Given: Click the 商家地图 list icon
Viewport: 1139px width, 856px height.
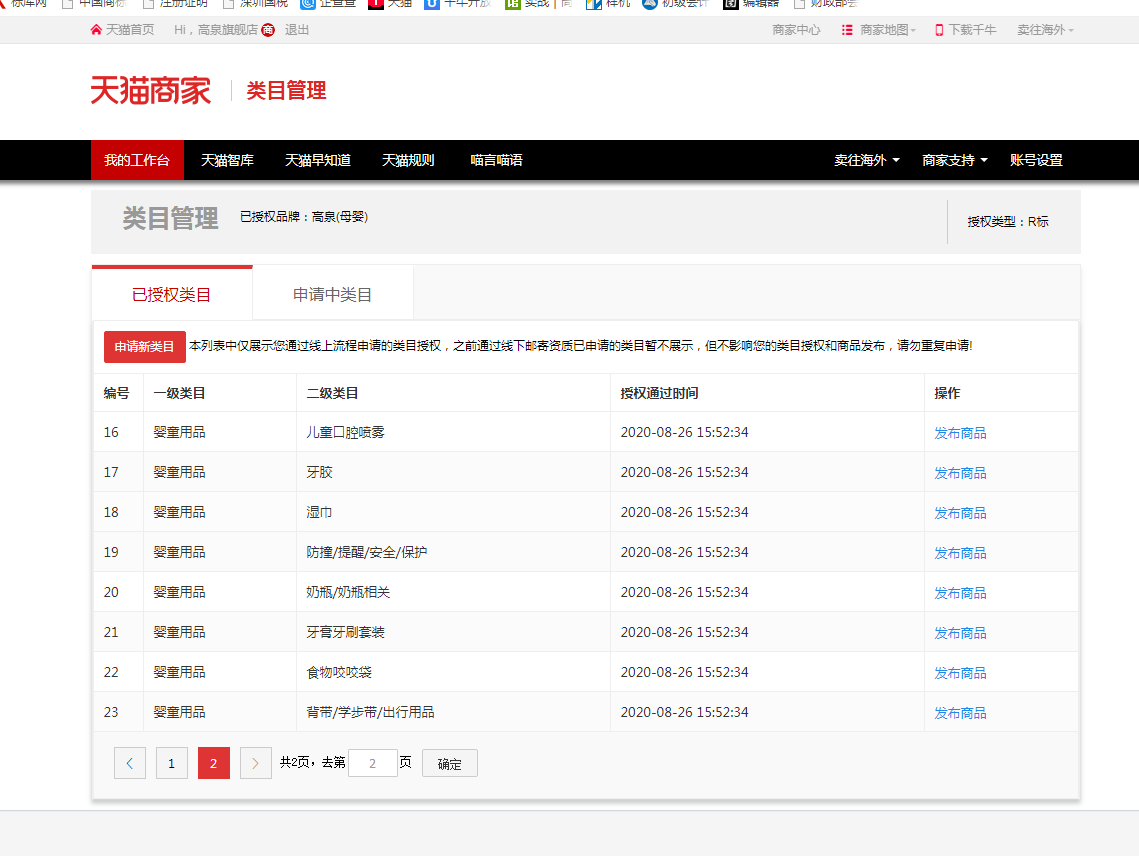Looking at the screenshot, I should coord(847,30).
